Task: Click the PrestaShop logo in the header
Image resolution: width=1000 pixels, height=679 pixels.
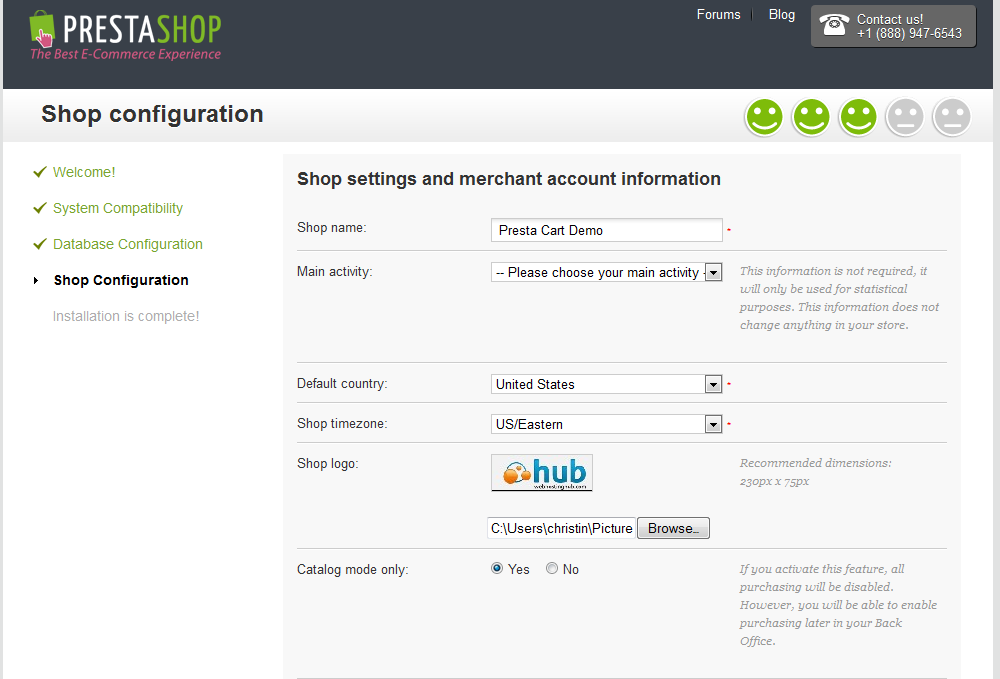Action: 125,36
